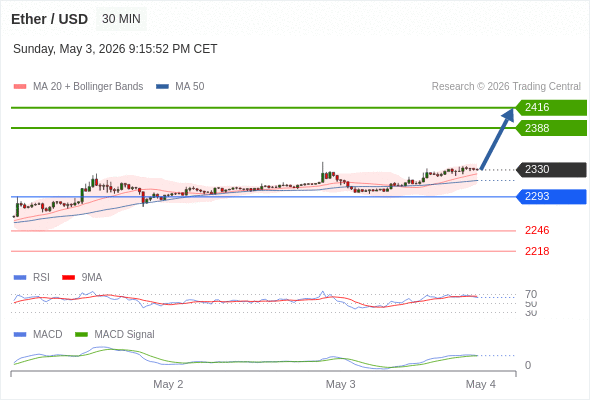Click the Ether / USD chart title

[x=49, y=19]
